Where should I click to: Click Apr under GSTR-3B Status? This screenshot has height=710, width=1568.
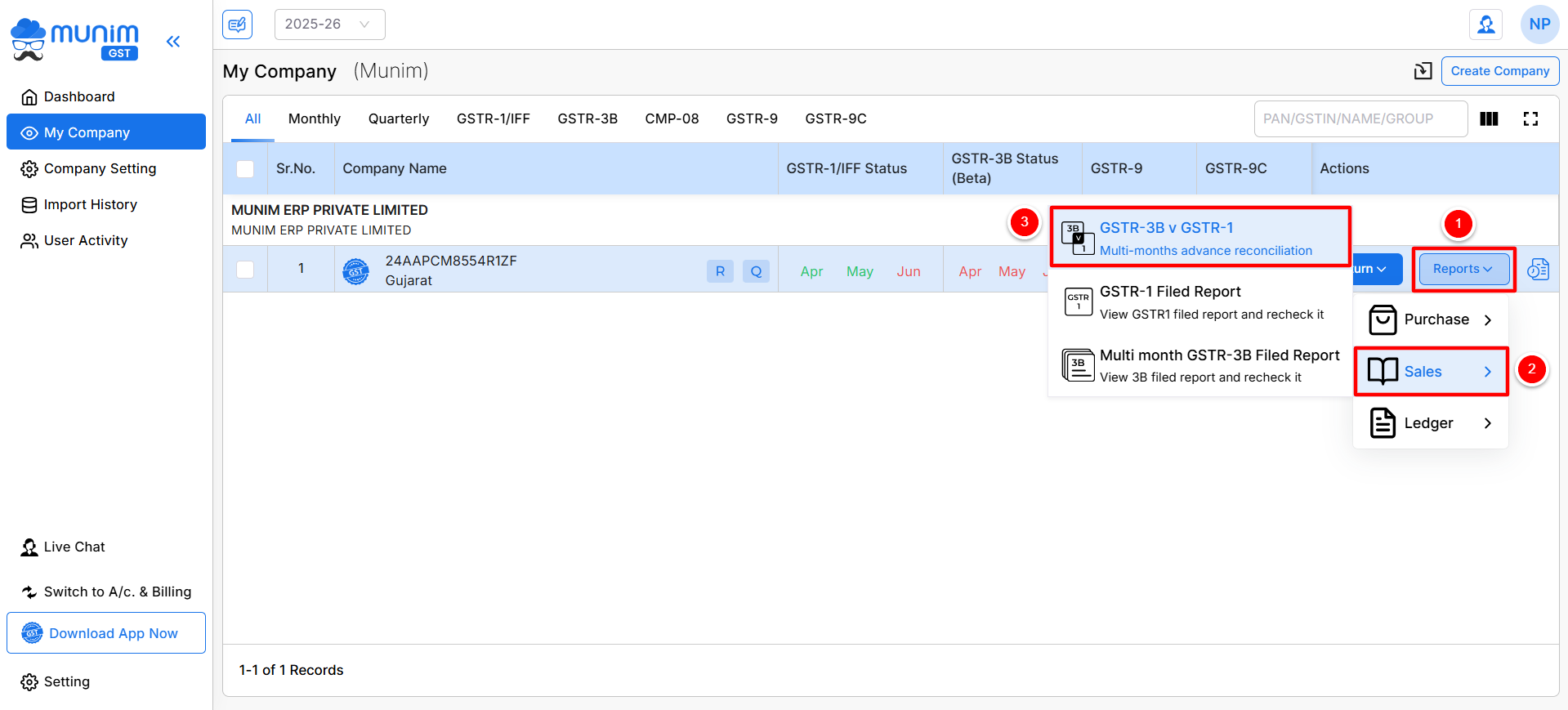pyautogui.click(x=970, y=272)
